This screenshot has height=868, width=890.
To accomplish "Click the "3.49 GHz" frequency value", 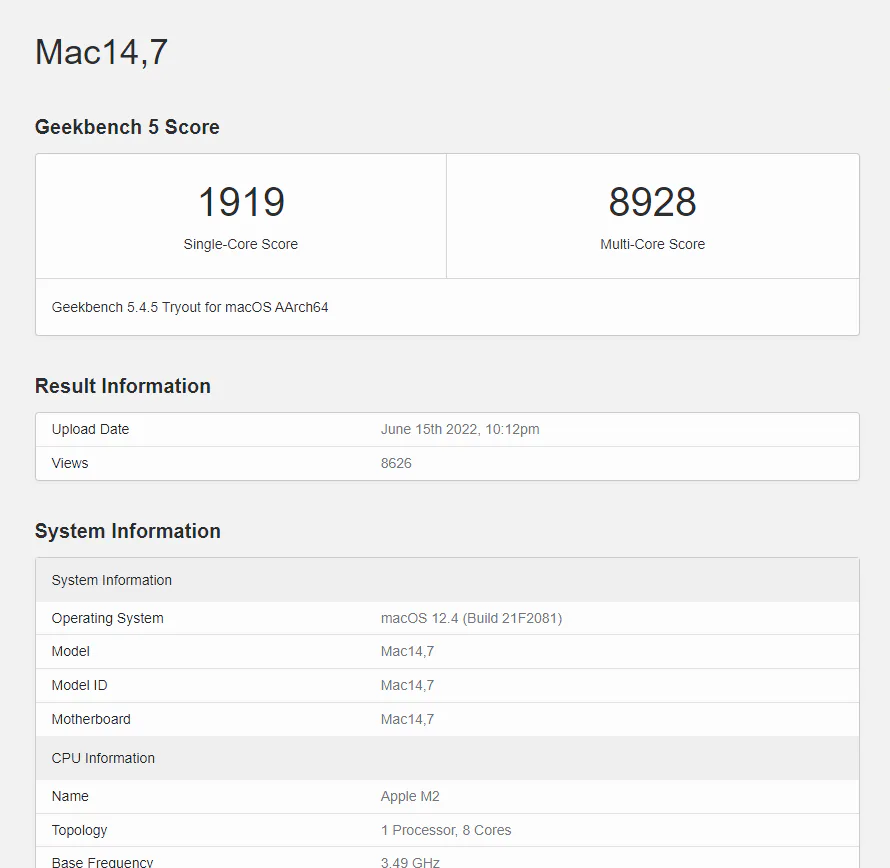I will coord(410,862).
